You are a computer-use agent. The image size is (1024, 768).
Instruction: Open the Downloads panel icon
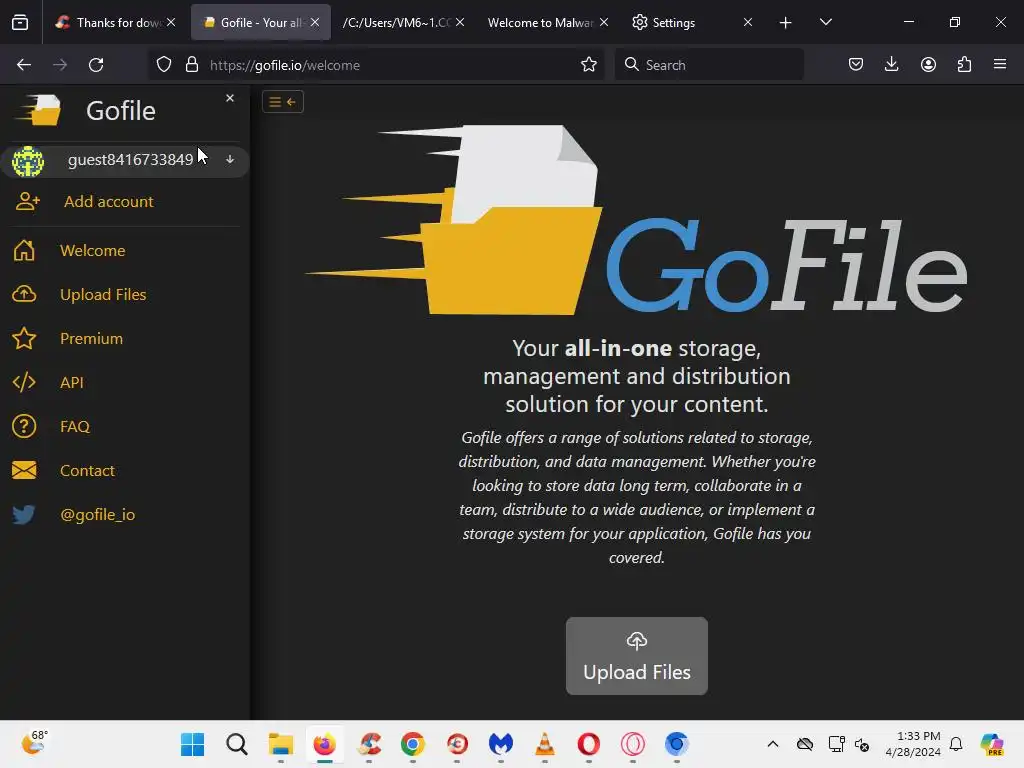[x=891, y=65]
